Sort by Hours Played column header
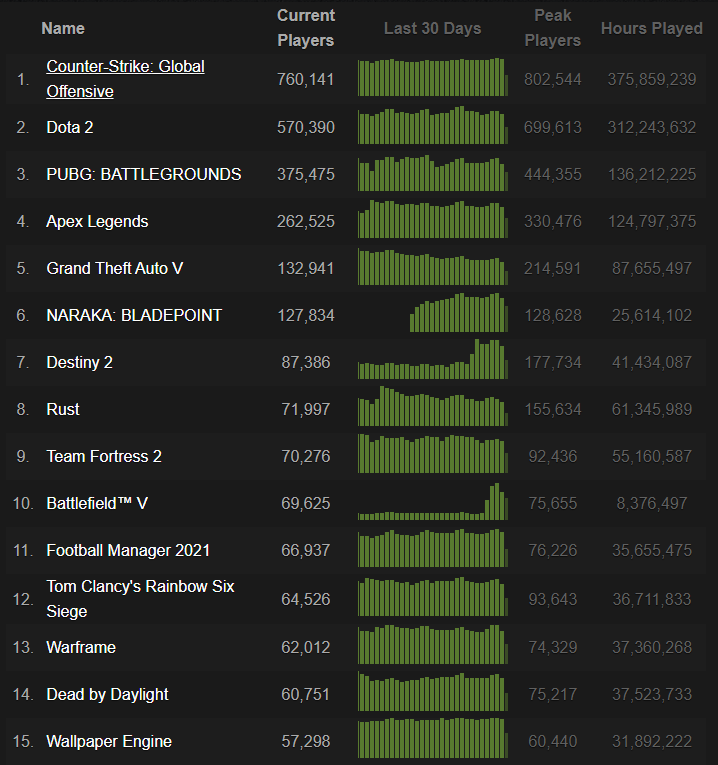The width and height of the screenshot is (718, 765). point(651,28)
